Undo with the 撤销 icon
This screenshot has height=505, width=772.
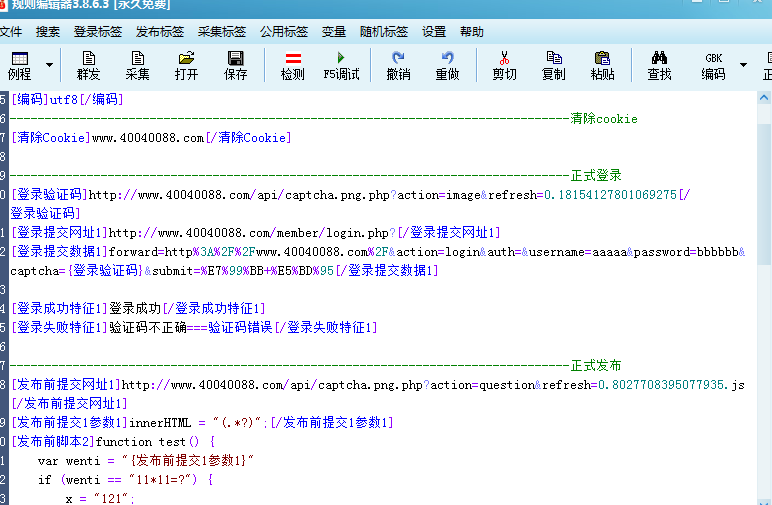398,65
